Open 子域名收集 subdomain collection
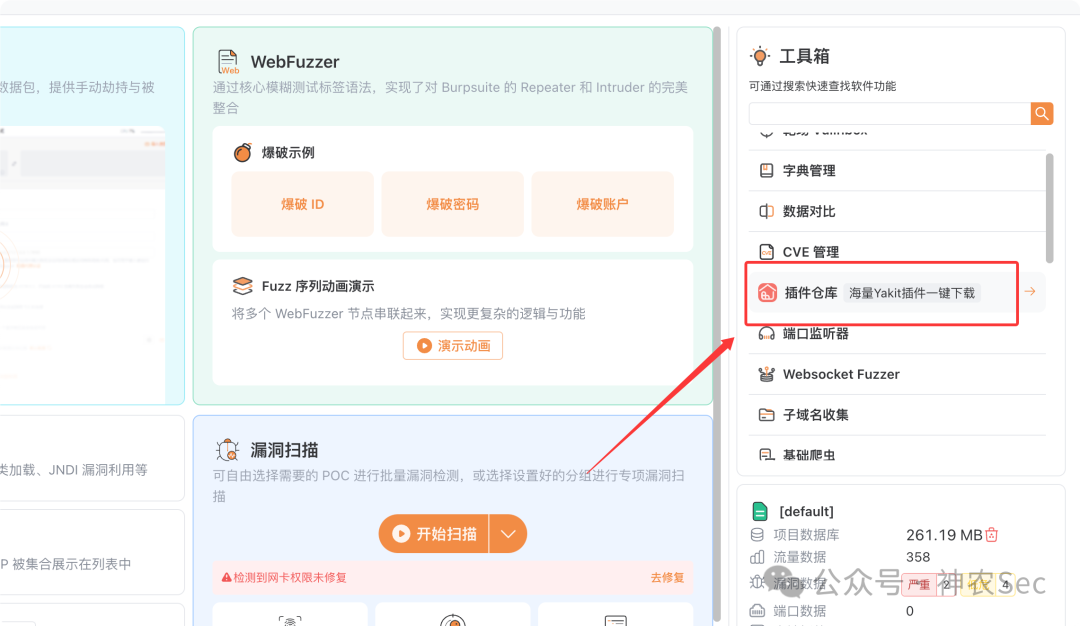 (x=897, y=415)
